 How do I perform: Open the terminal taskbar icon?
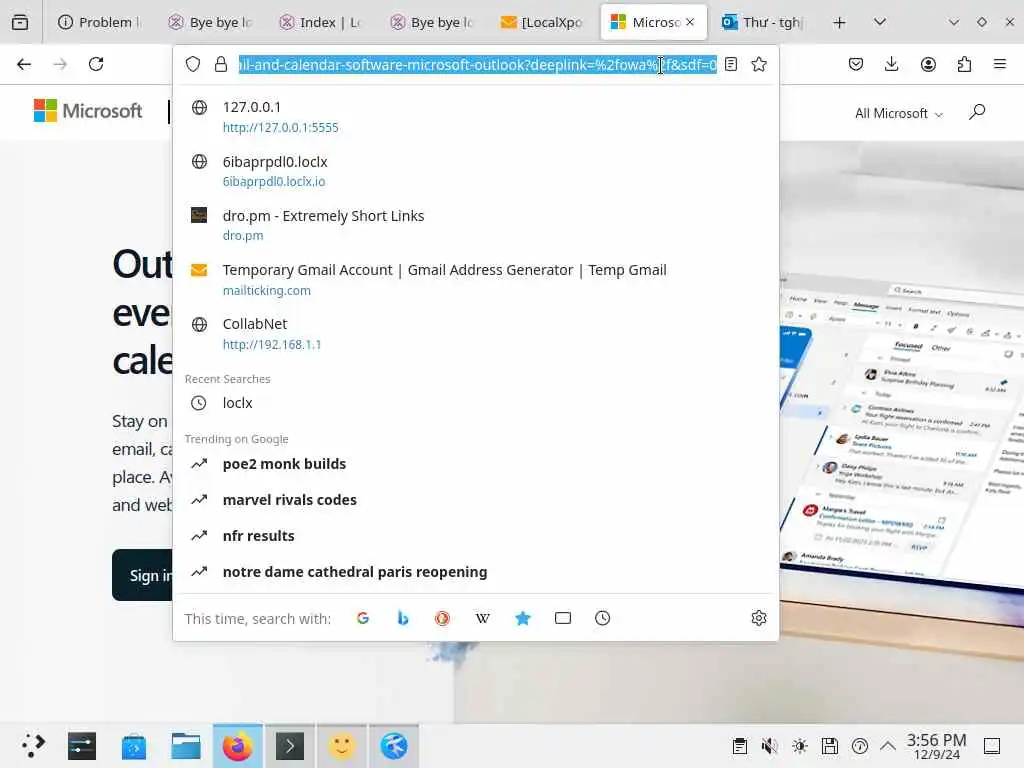[289, 745]
